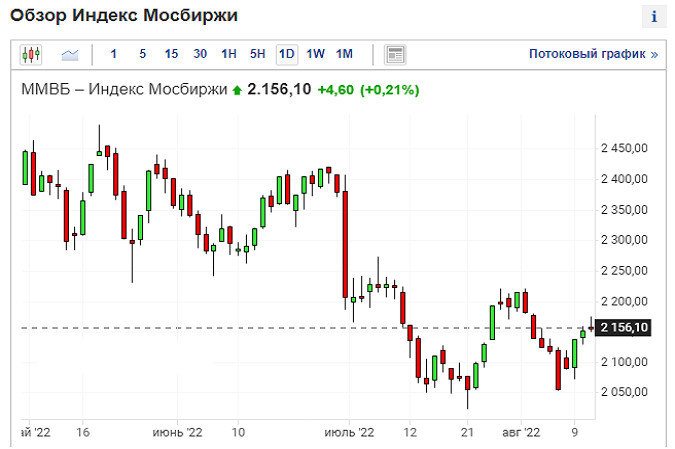
Task: Switch to the 1M monthly timeframe
Action: (345, 54)
